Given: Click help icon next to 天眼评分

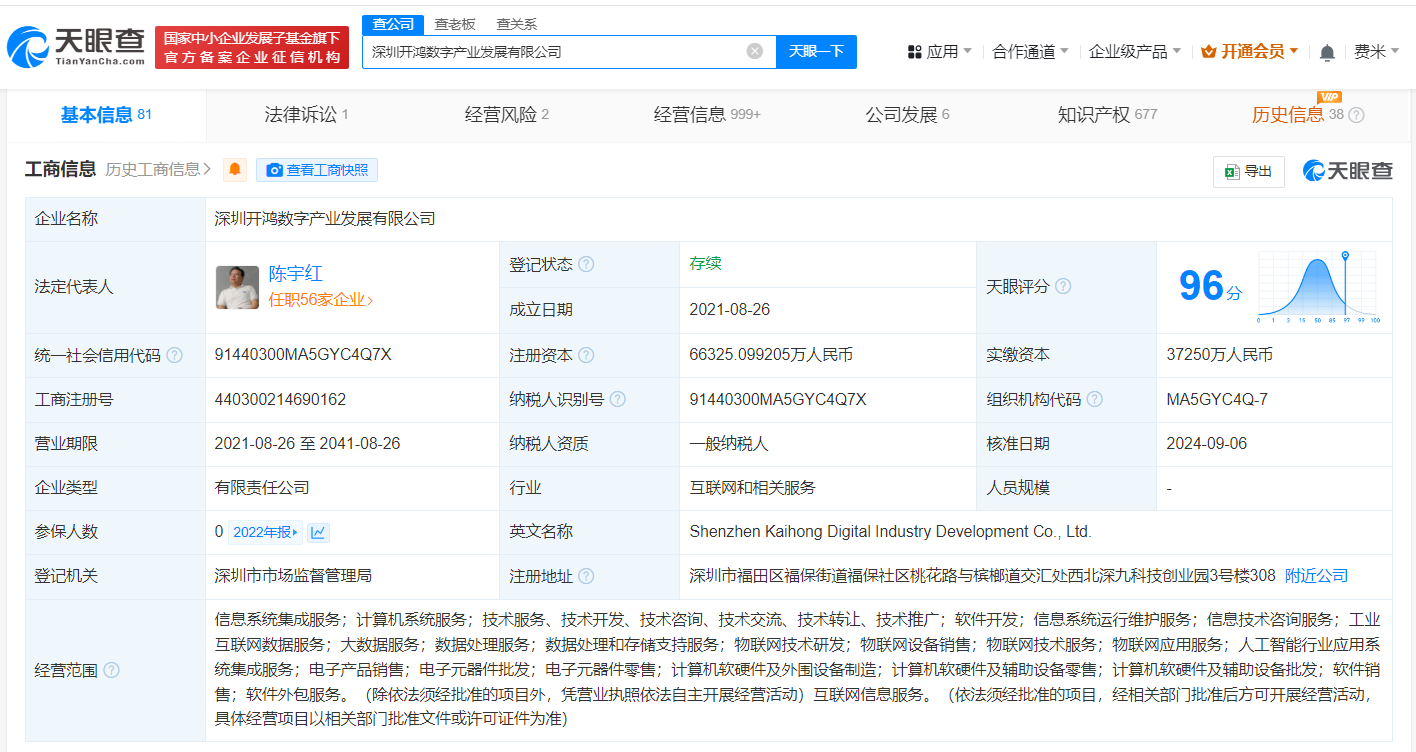Looking at the screenshot, I should pos(1063,287).
